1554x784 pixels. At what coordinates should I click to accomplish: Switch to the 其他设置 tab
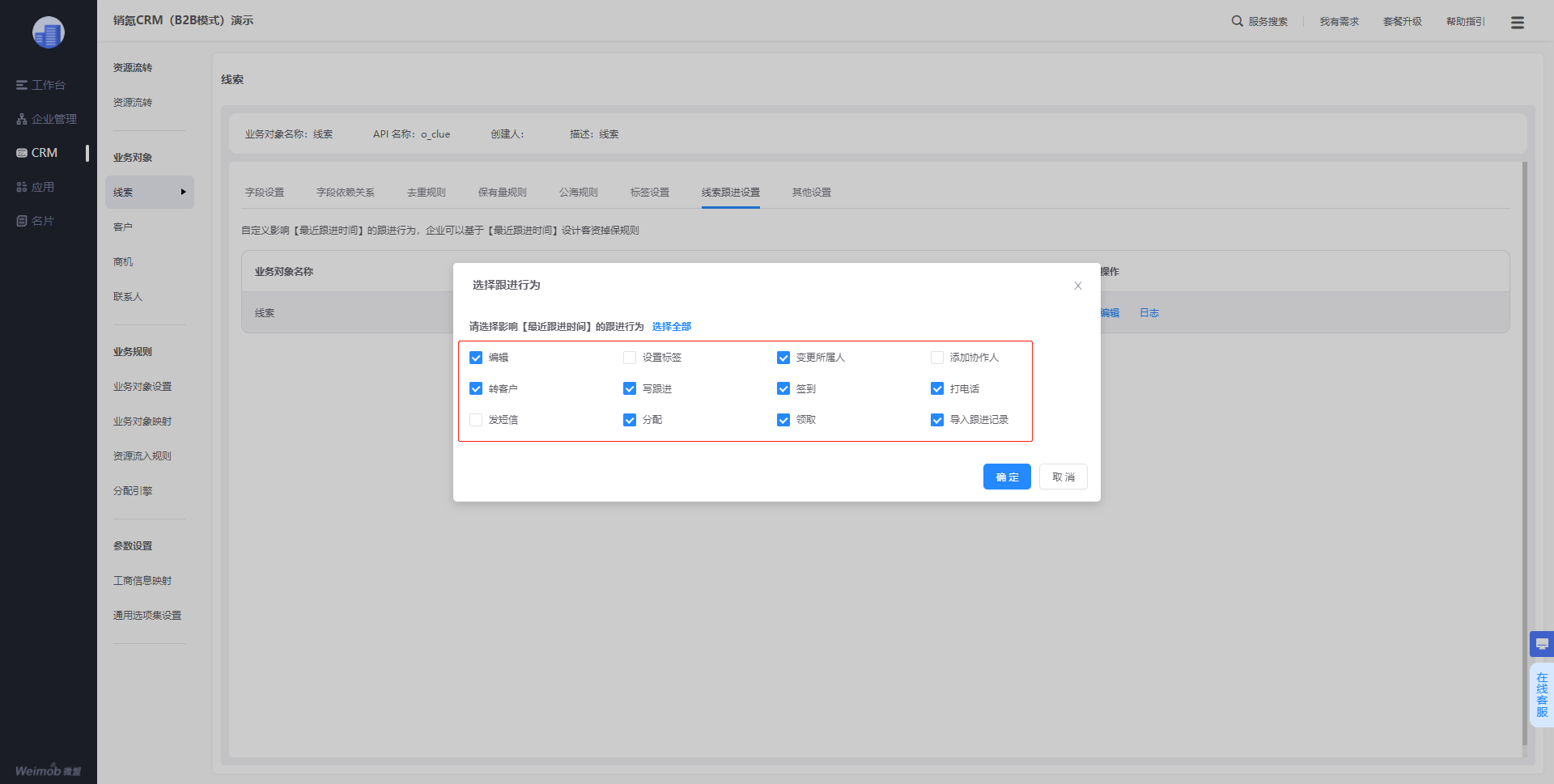click(x=812, y=193)
